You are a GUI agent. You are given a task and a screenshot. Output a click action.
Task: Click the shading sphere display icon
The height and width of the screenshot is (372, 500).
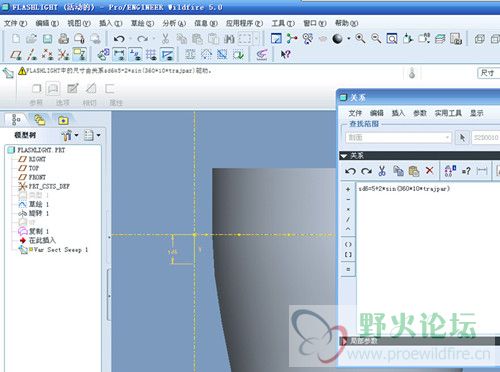(x=337, y=39)
